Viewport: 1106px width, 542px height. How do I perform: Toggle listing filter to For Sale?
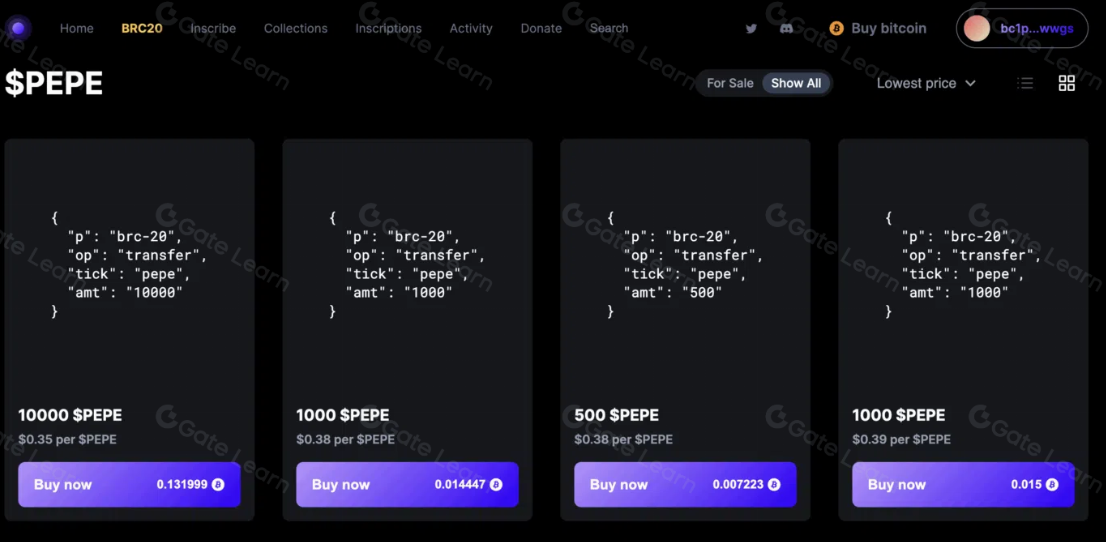coord(730,83)
